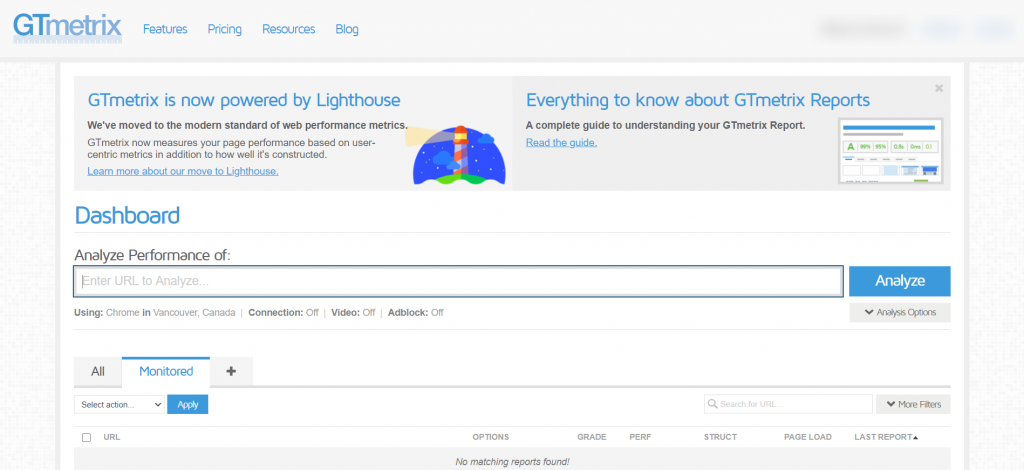Viewport: 1024px width, 470px height.
Task: Sort by the STRUCT column
Action: click(720, 437)
